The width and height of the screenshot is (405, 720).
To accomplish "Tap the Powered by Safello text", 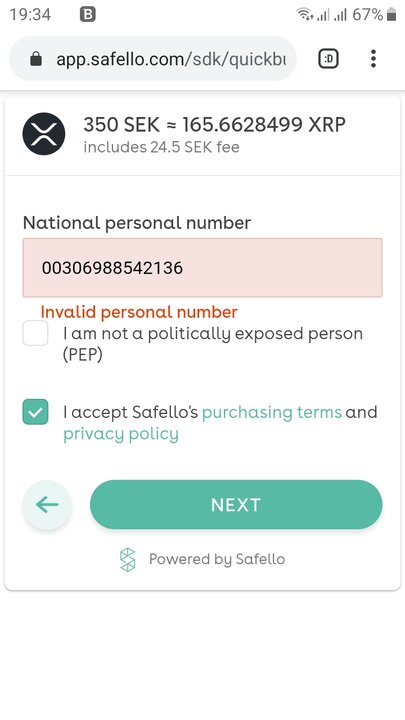I will point(217,559).
